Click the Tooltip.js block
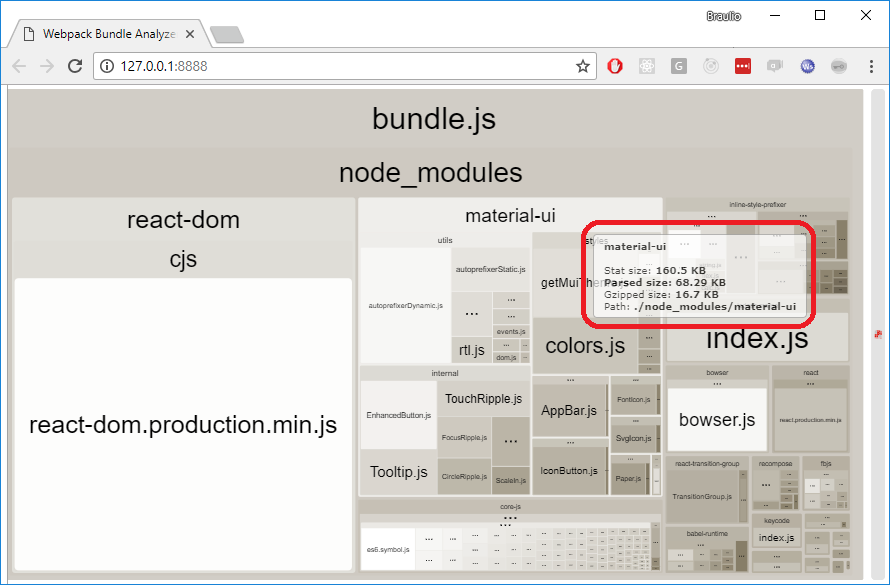Screen dimensions: 890x585 click(x=398, y=472)
